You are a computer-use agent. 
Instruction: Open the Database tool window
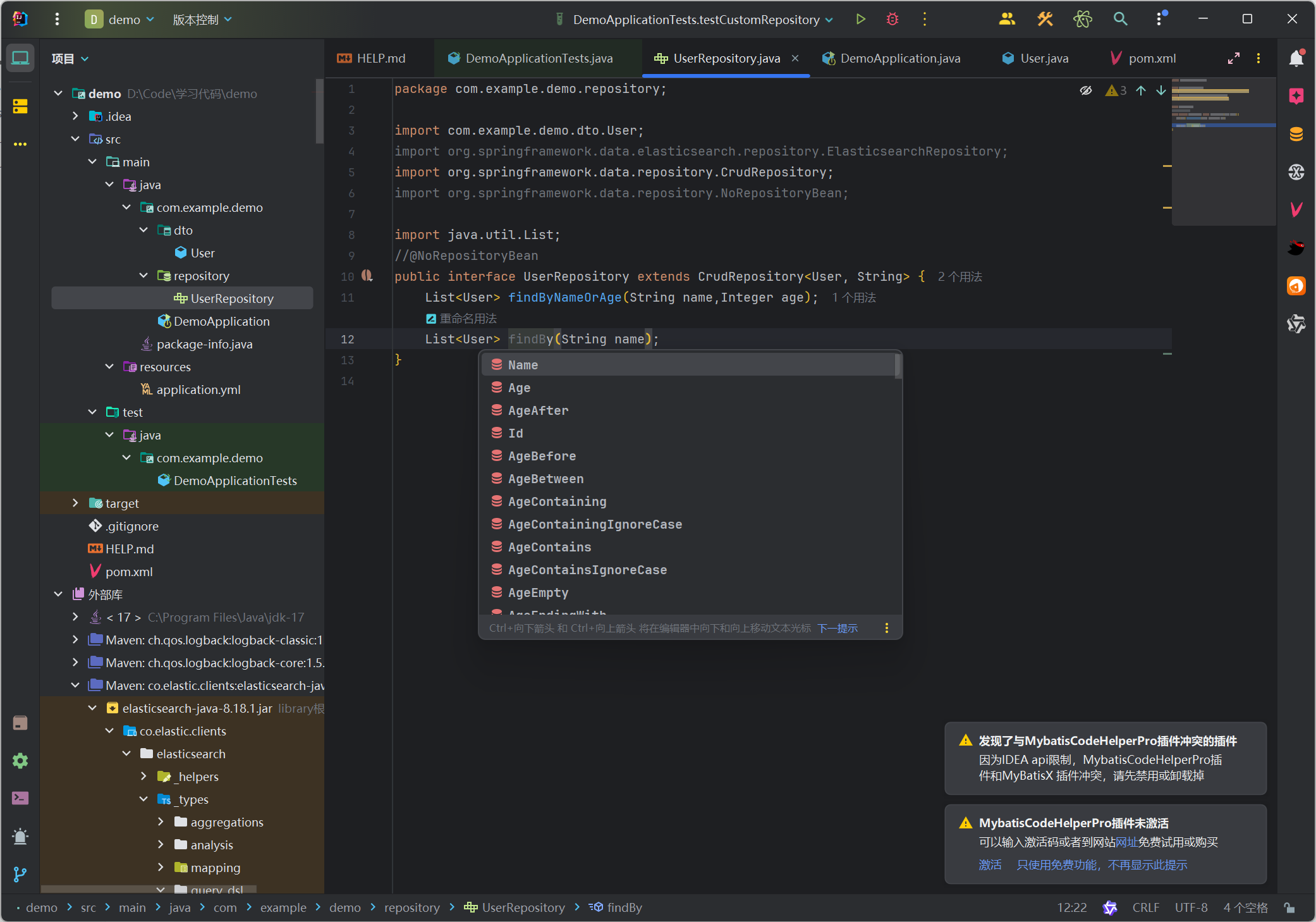click(1296, 134)
